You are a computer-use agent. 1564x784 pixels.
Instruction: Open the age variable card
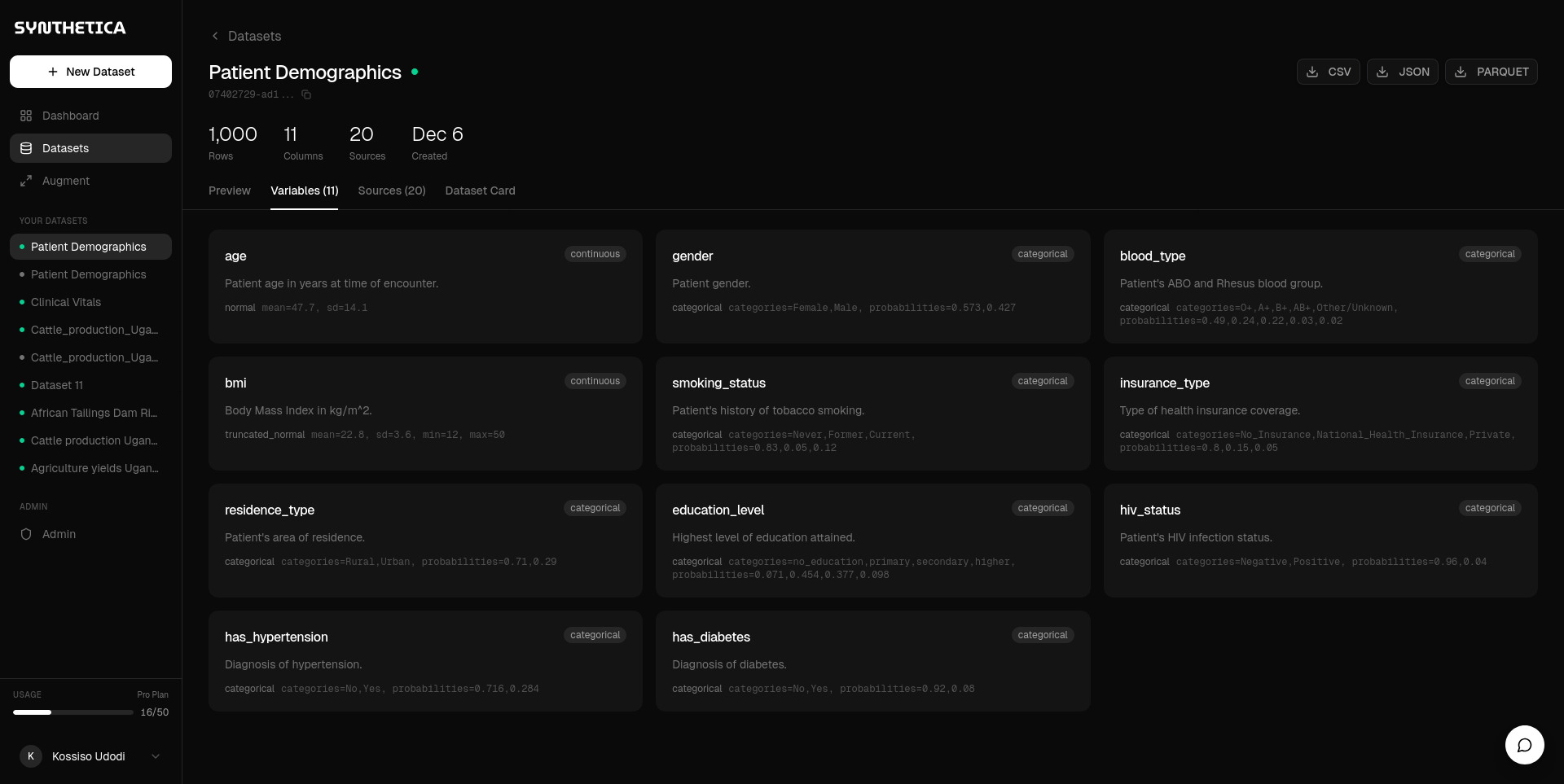pyautogui.click(x=425, y=287)
